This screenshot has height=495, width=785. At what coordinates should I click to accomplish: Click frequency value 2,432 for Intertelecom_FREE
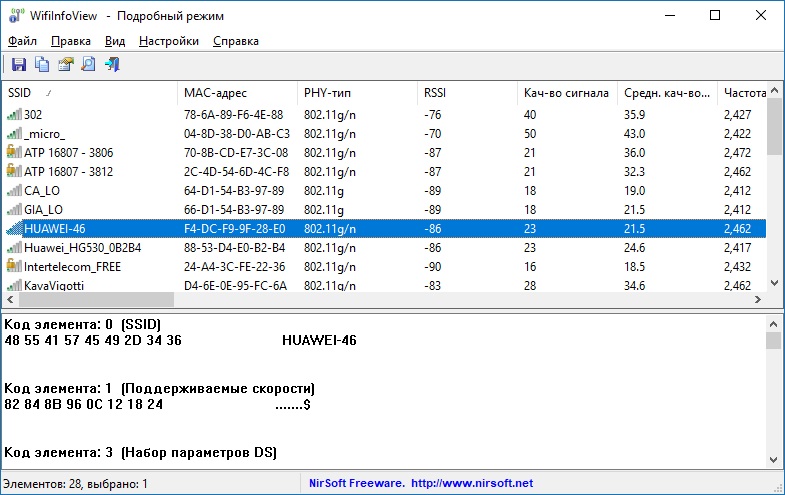(737, 267)
